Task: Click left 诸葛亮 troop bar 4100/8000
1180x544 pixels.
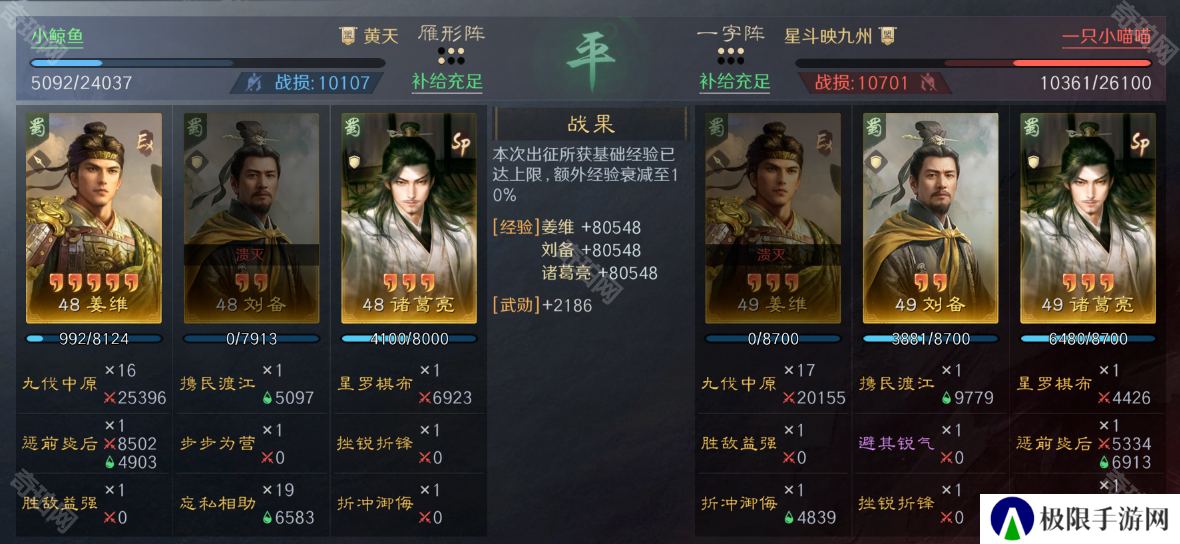Action: [x=409, y=339]
